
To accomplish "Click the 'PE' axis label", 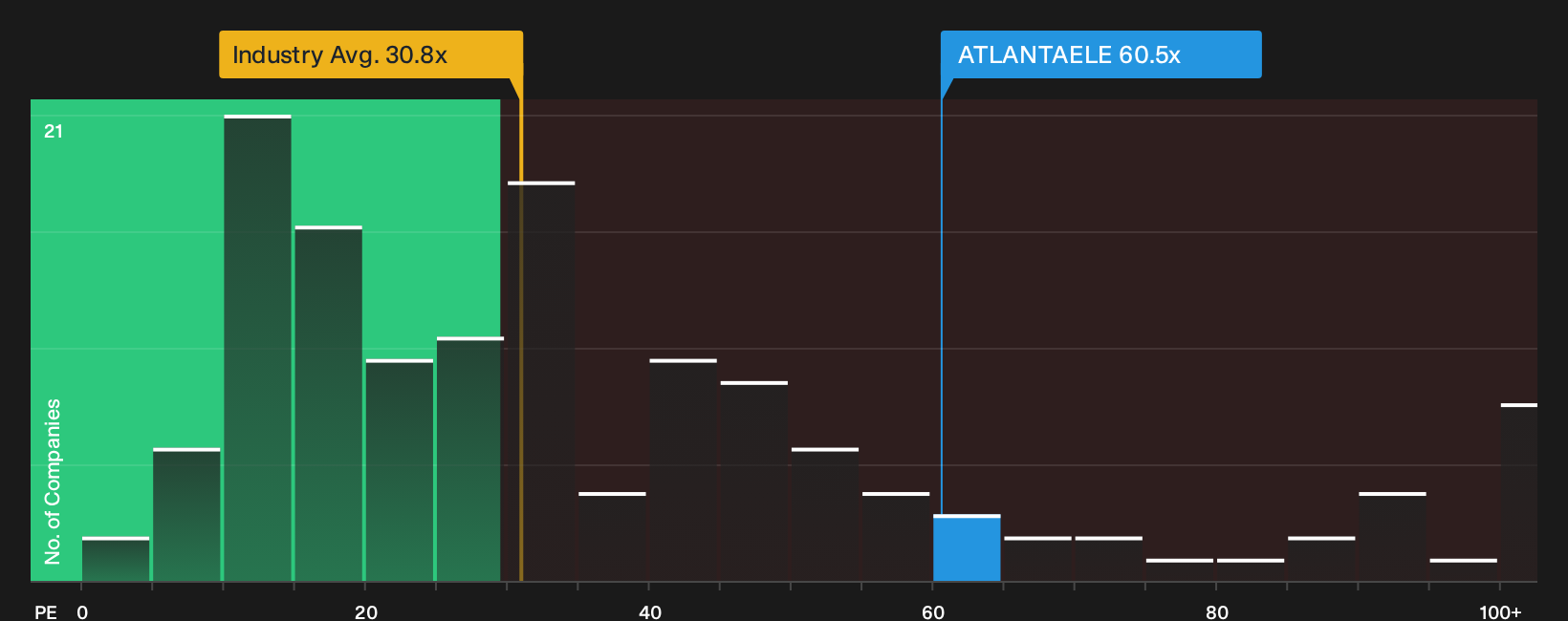I will (x=45, y=611).
